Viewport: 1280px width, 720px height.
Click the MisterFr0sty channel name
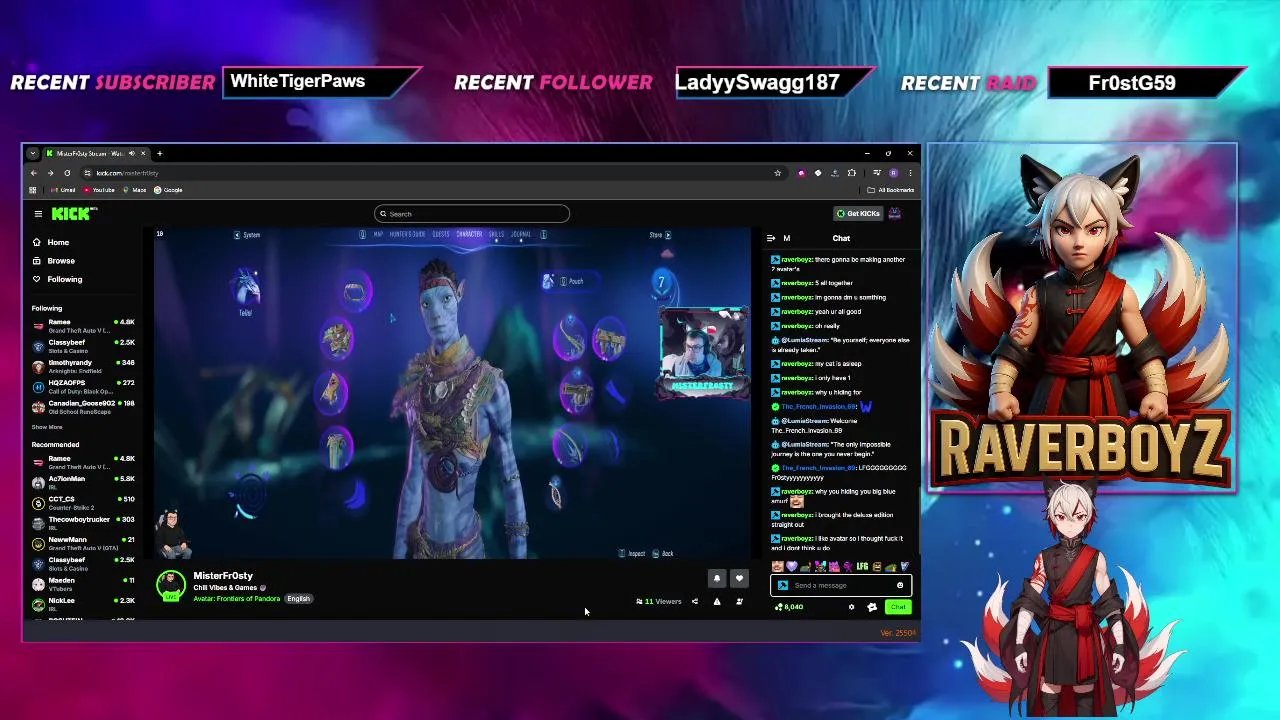(223, 576)
